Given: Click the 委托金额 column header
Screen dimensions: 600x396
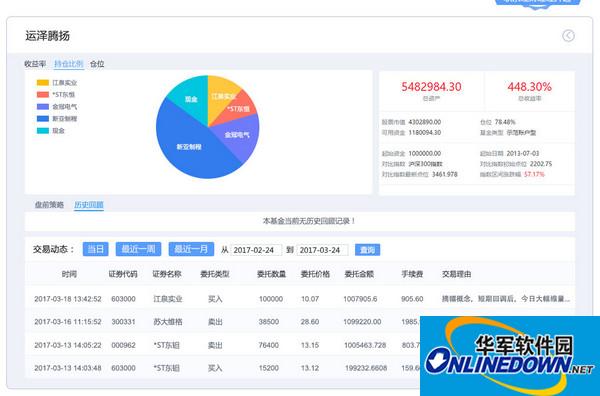Looking at the screenshot, I should 359,274.
